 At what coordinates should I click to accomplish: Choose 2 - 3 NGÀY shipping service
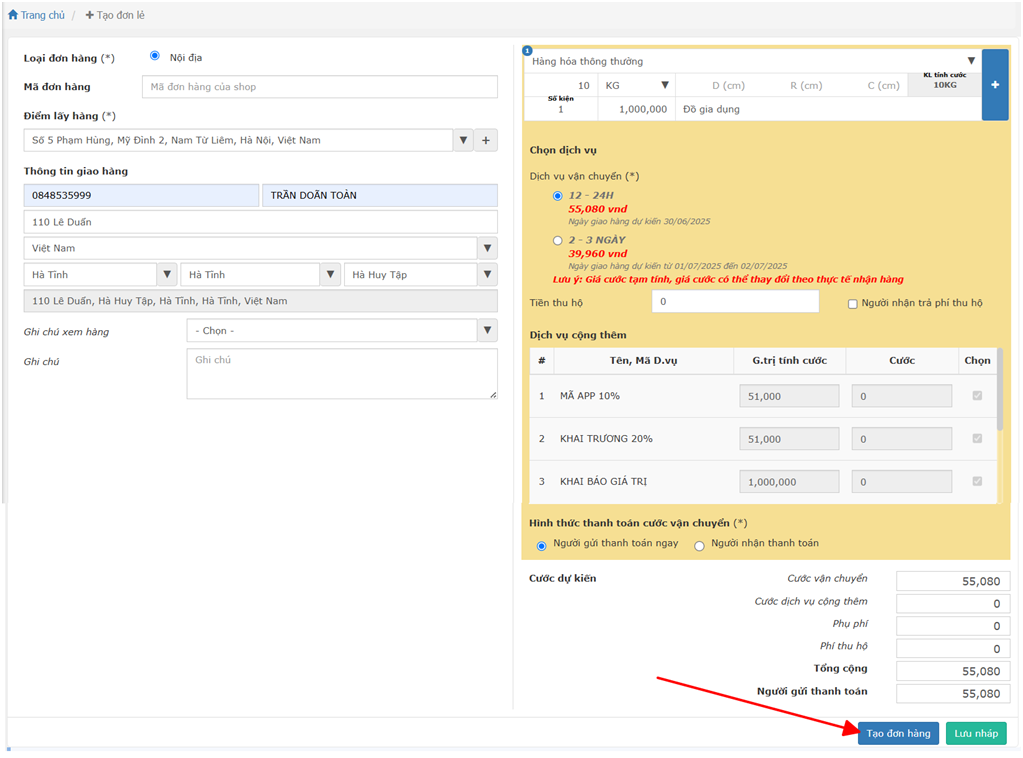pyautogui.click(x=558, y=240)
